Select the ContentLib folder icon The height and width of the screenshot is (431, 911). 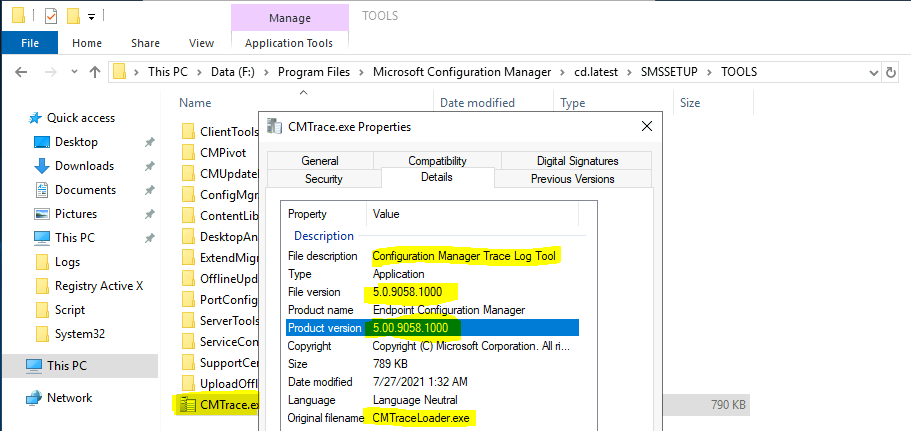[x=188, y=216]
